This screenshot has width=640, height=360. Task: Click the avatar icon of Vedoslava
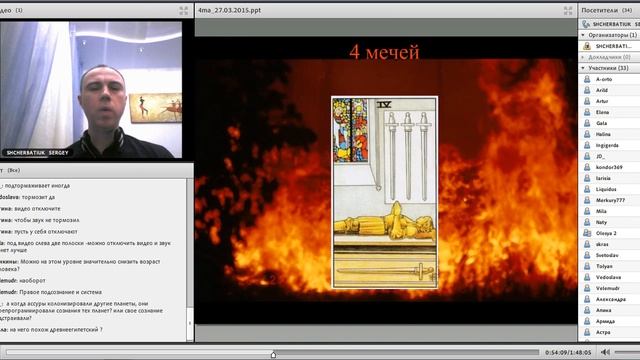[x=587, y=277]
